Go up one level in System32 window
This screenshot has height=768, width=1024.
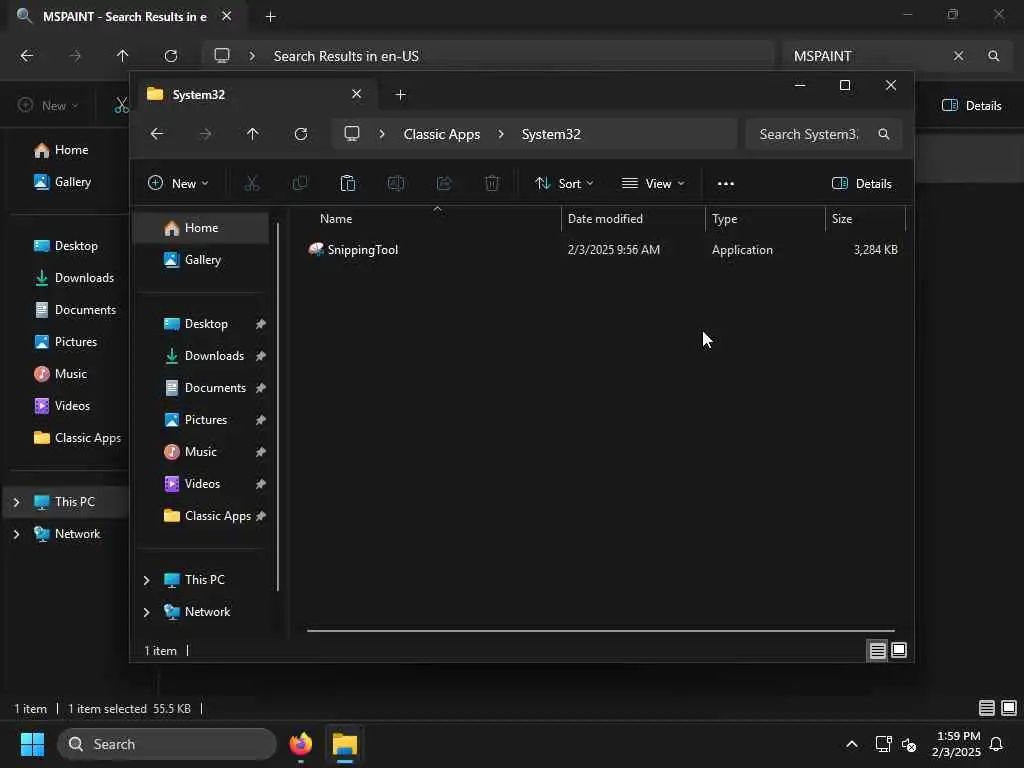(x=253, y=134)
